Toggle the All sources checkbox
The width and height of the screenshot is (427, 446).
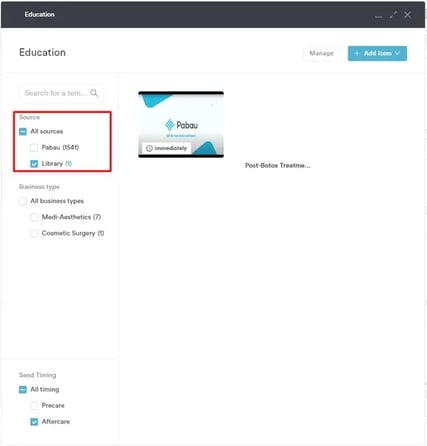tap(23, 132)
